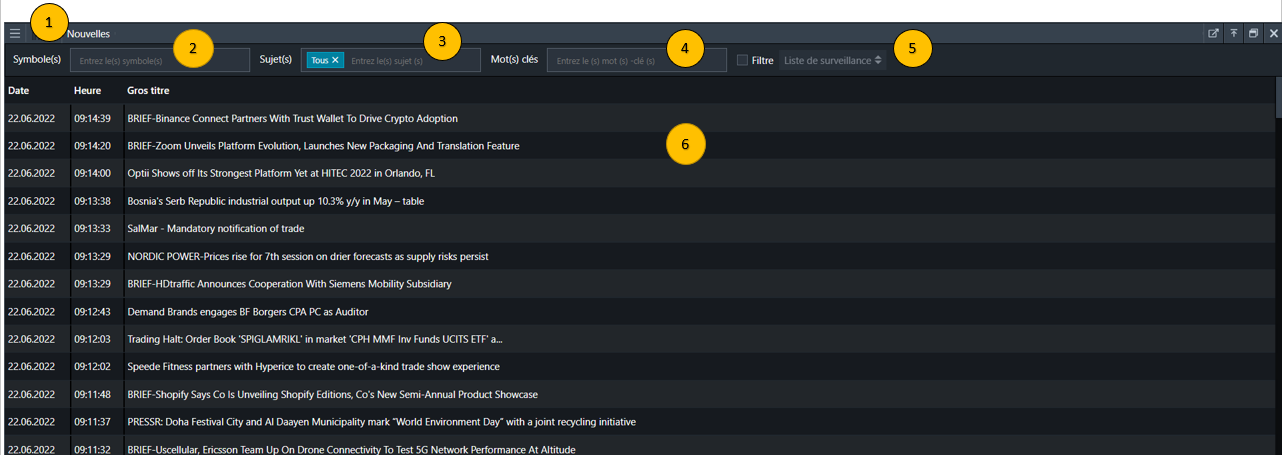Image resolution: width=1282 pixels, height=455 pixels.
Task: Sort news by Date column header
Action: pos(19,91)
